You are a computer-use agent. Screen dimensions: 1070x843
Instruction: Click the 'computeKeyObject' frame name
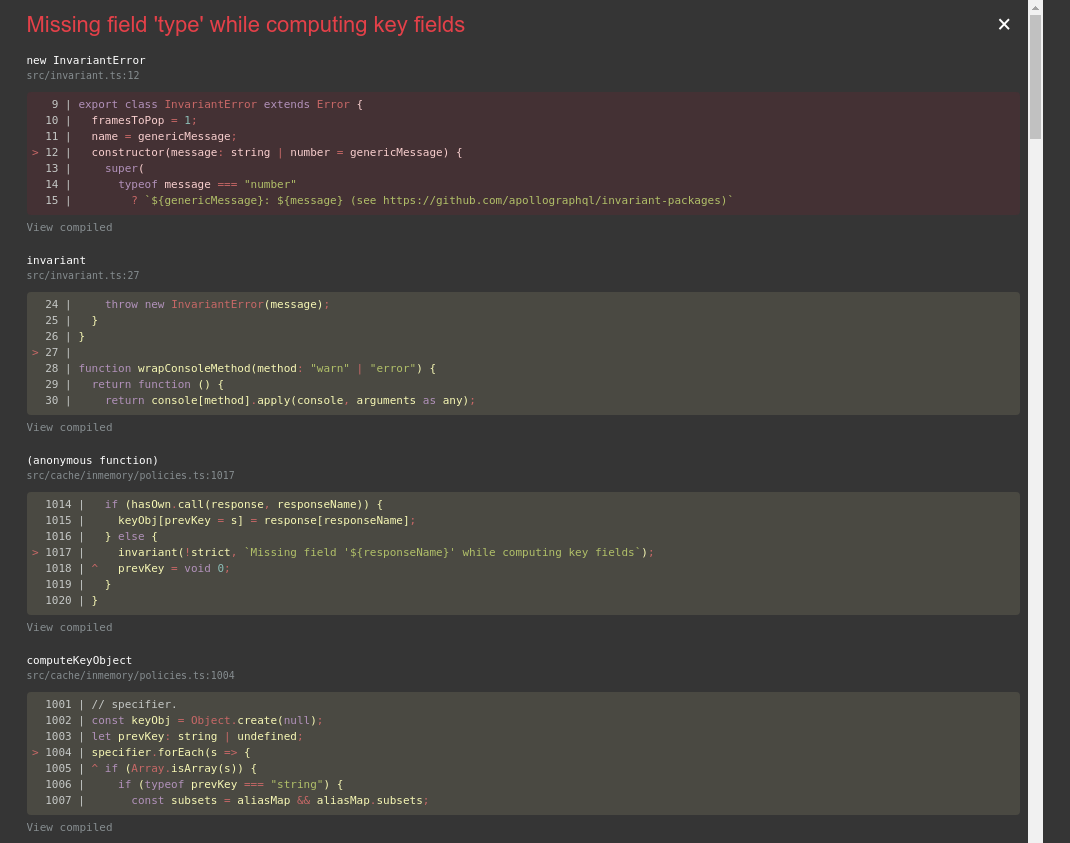click(79, 661)
